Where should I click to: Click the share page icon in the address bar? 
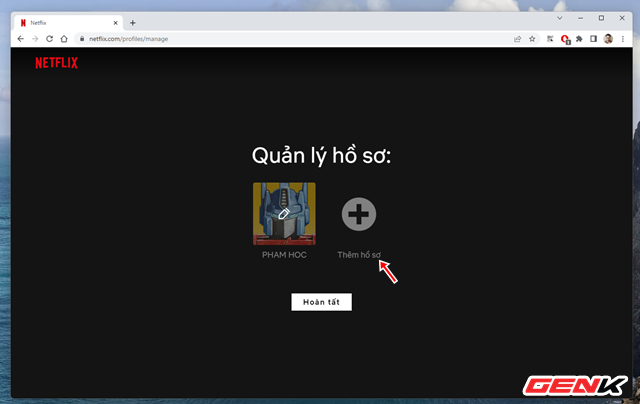tap(518, 39)
